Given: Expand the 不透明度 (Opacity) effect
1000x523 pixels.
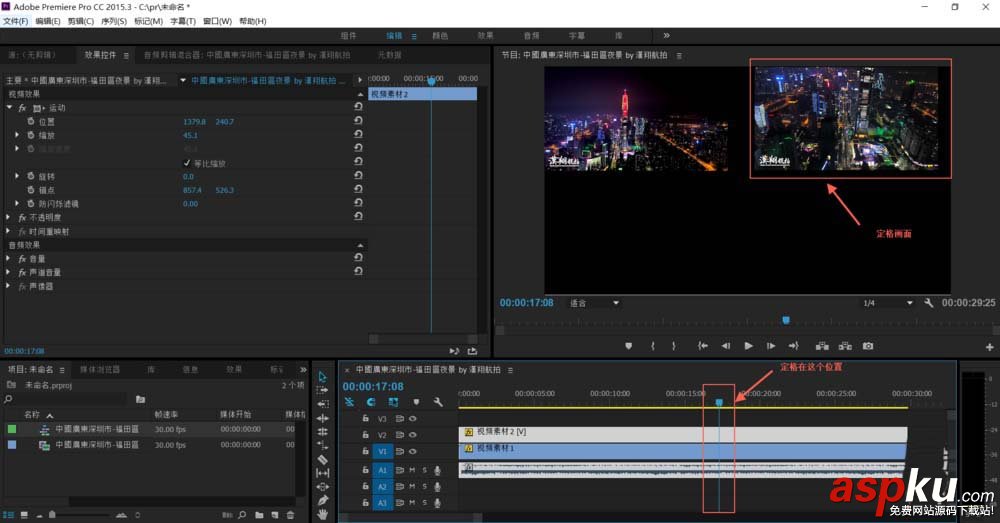Looking at the screenshot, I should click(10, 217).
